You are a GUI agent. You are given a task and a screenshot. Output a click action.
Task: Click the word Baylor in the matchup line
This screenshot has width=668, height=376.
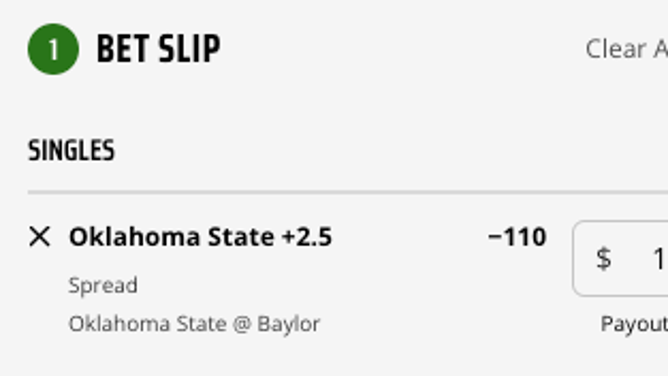coord(288,324)
